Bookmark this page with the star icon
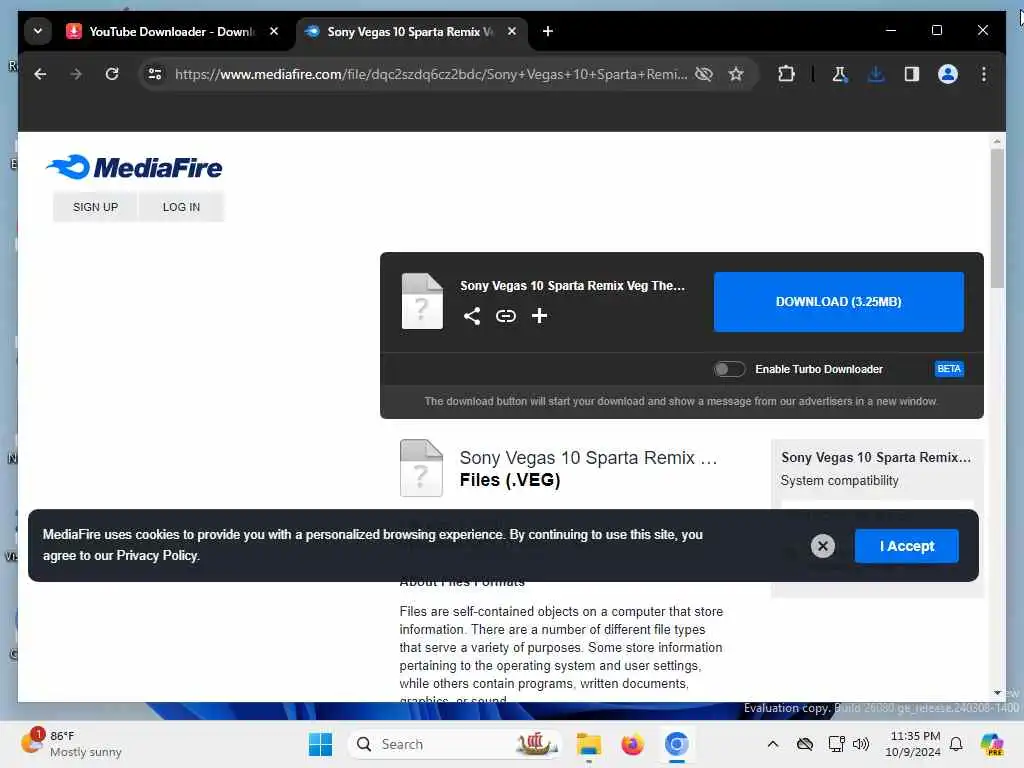 [736, 74]
